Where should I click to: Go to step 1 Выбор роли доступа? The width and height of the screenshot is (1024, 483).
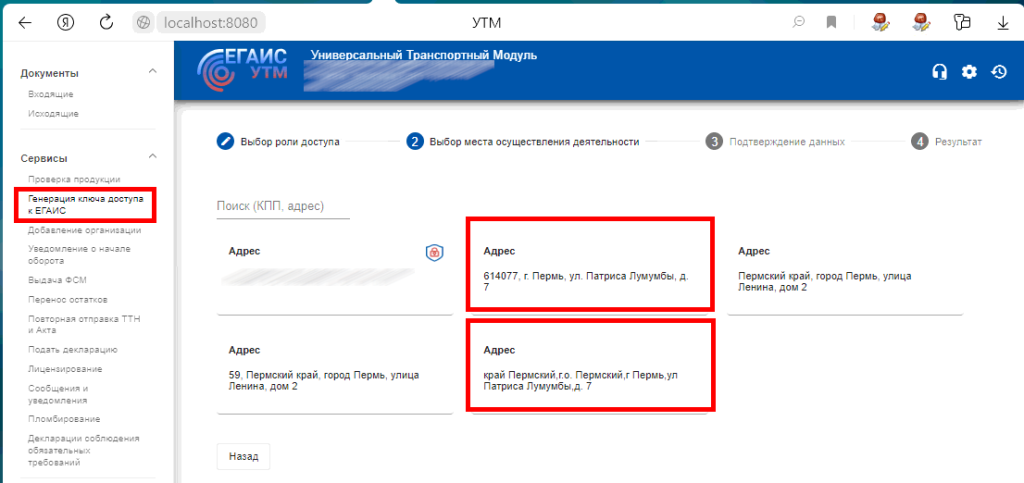point(278,141)
